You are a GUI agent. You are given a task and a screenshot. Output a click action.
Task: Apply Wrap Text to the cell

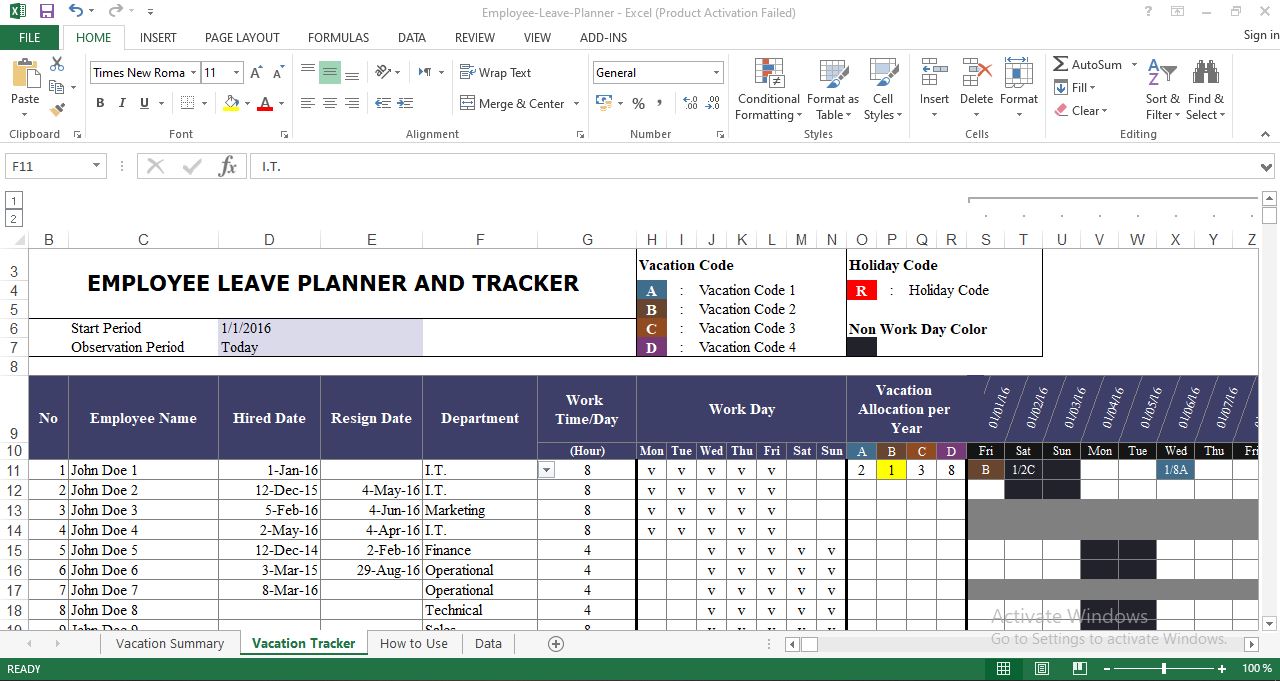[x=496, y=72]
